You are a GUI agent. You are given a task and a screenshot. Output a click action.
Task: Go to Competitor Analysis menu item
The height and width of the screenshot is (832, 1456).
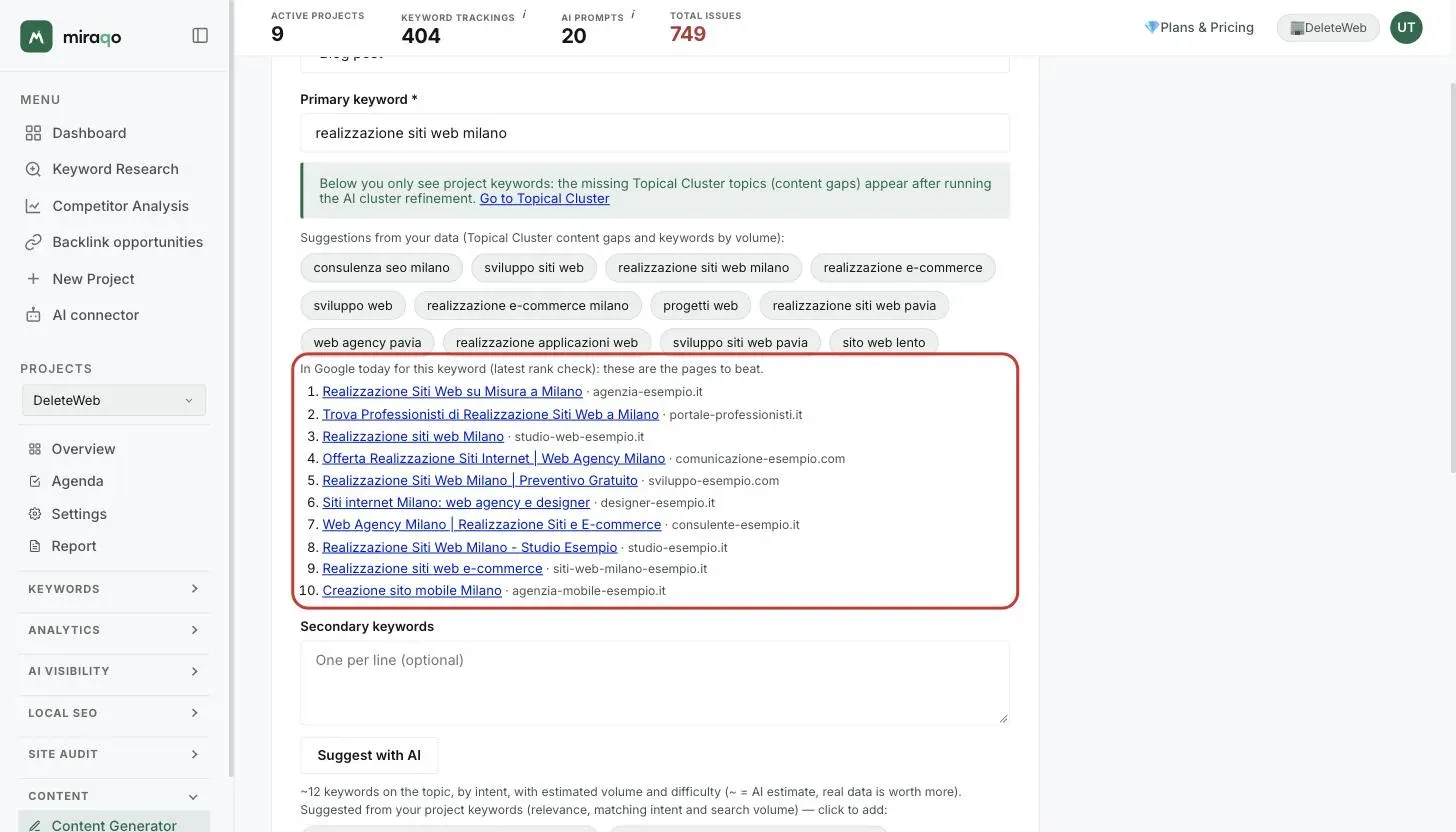point(120,206)
